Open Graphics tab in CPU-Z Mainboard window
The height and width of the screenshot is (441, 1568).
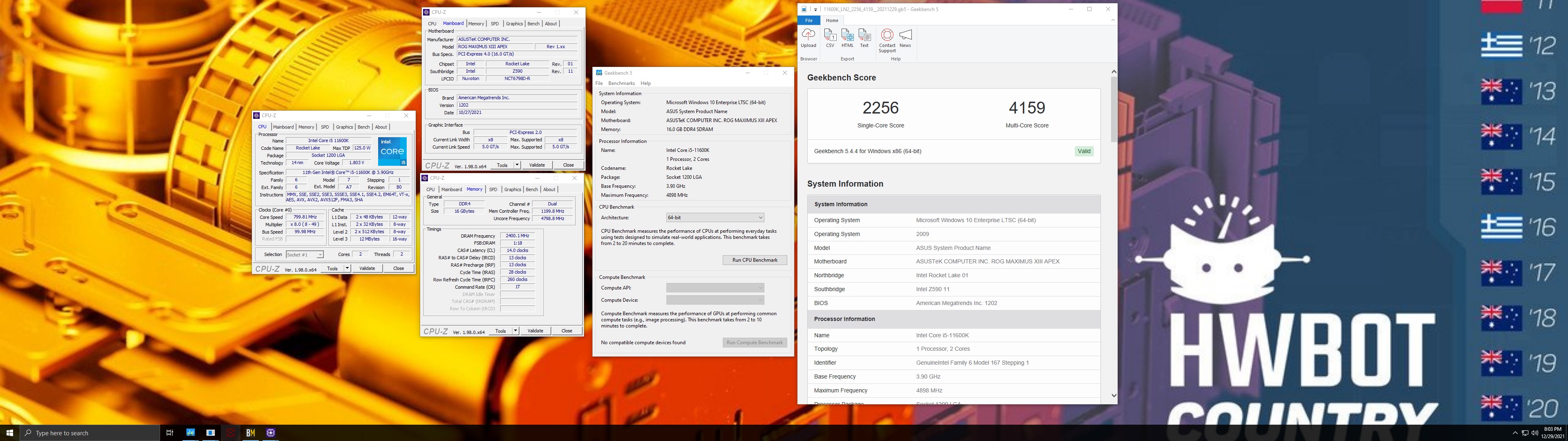[x=514, y=24]
